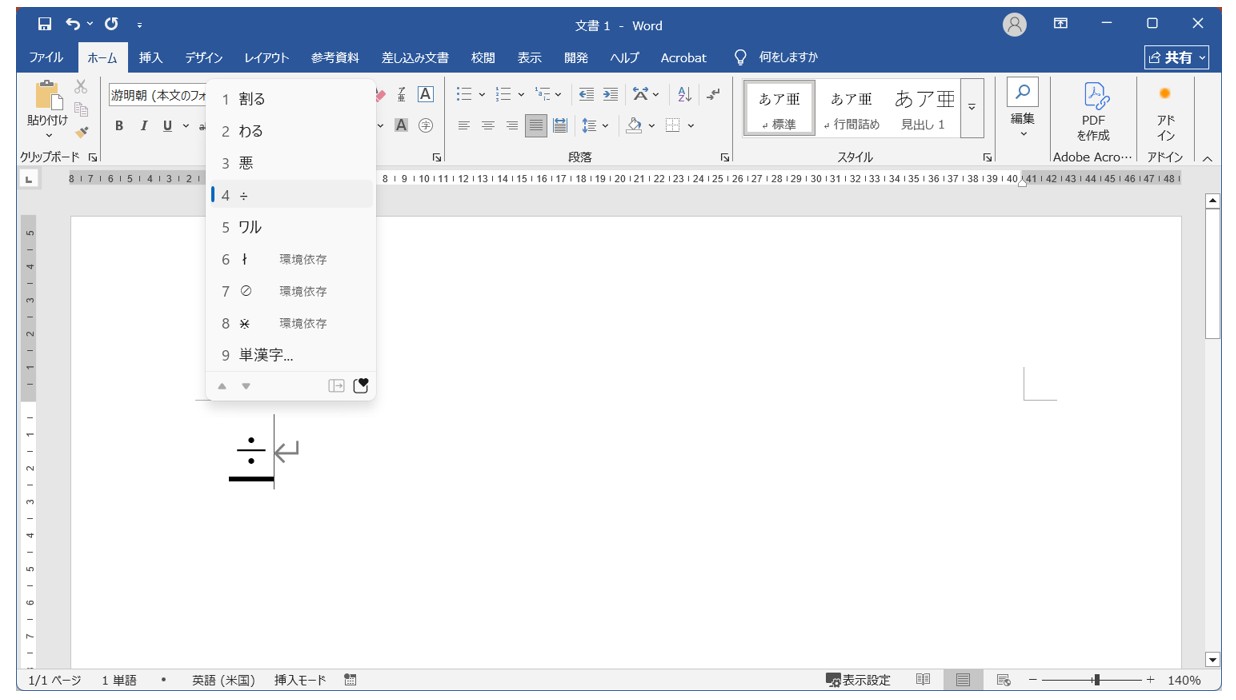
Task: Click the Increase Indent icon
Action: (610, 94)
